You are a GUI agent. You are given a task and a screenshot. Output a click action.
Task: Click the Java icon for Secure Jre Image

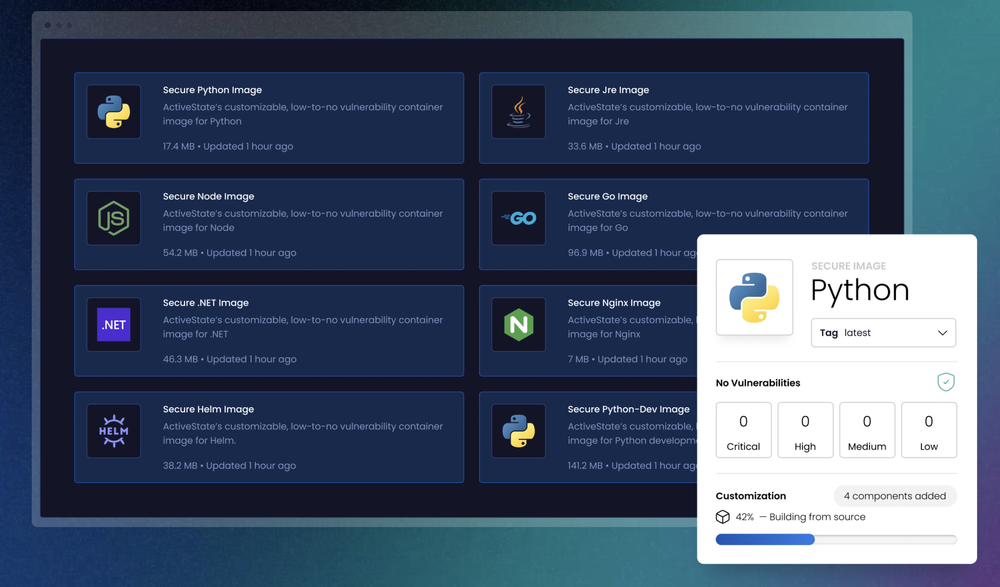pos(519,112)
